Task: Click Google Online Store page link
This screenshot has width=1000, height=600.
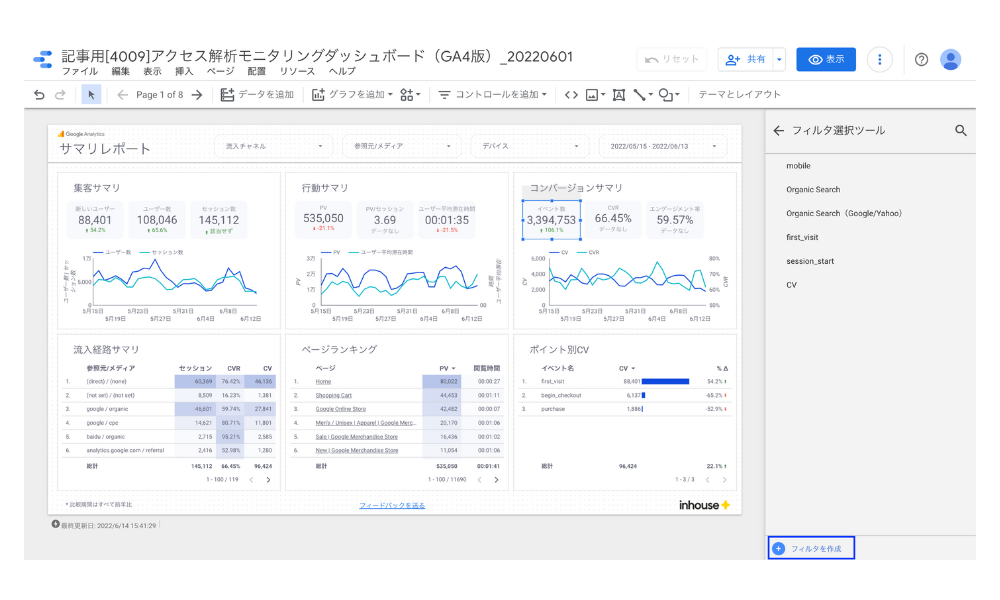Action: [341, 409]
